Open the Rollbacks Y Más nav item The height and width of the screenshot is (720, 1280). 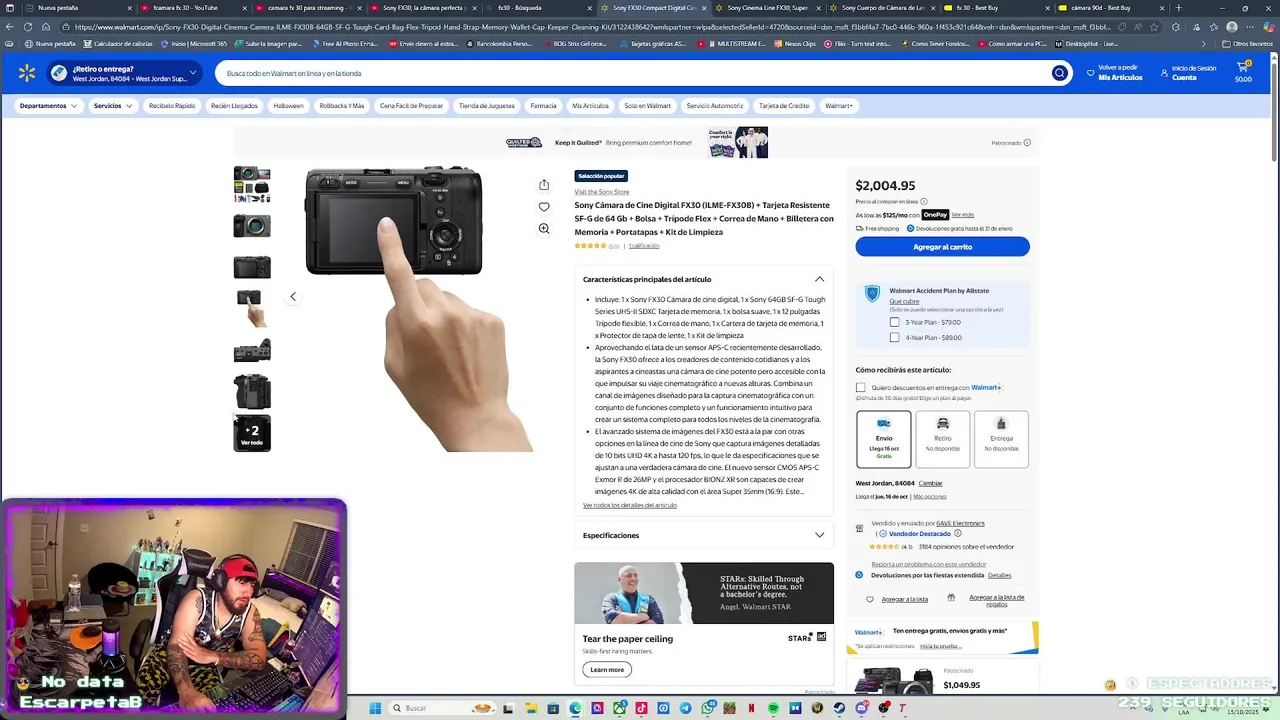click(341, 105)
